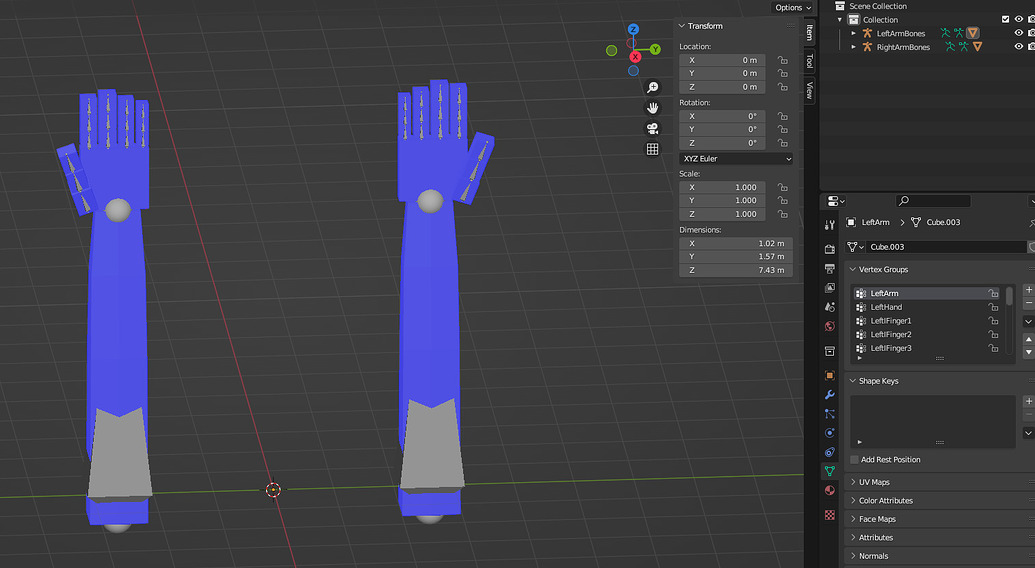Open the Texture properties tab (checker icon)
The width and height of the screenshot is (1035, 568).
(830, 515)
